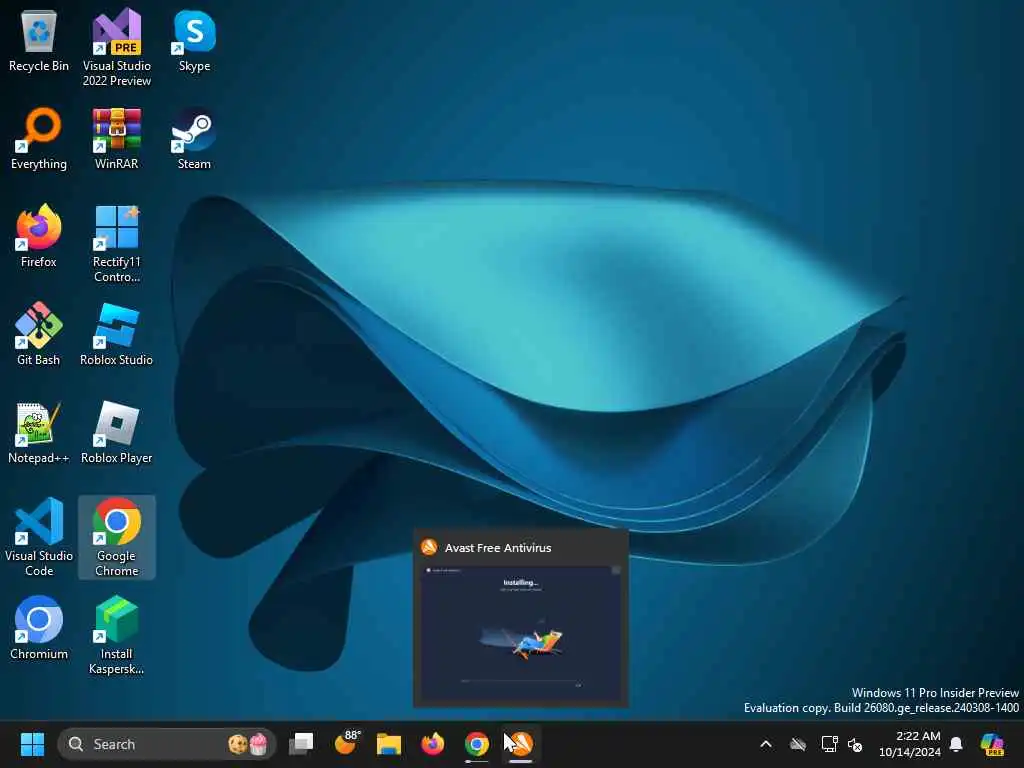Select the Roblox Player desktop shortcut
Viewport: 1024px width, 768px height.
click(117, 432)
